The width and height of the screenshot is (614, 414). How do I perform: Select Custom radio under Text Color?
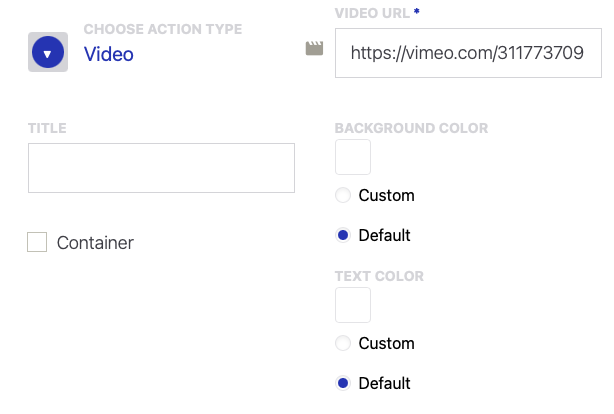pyautogui.click(x=343, y=343)
